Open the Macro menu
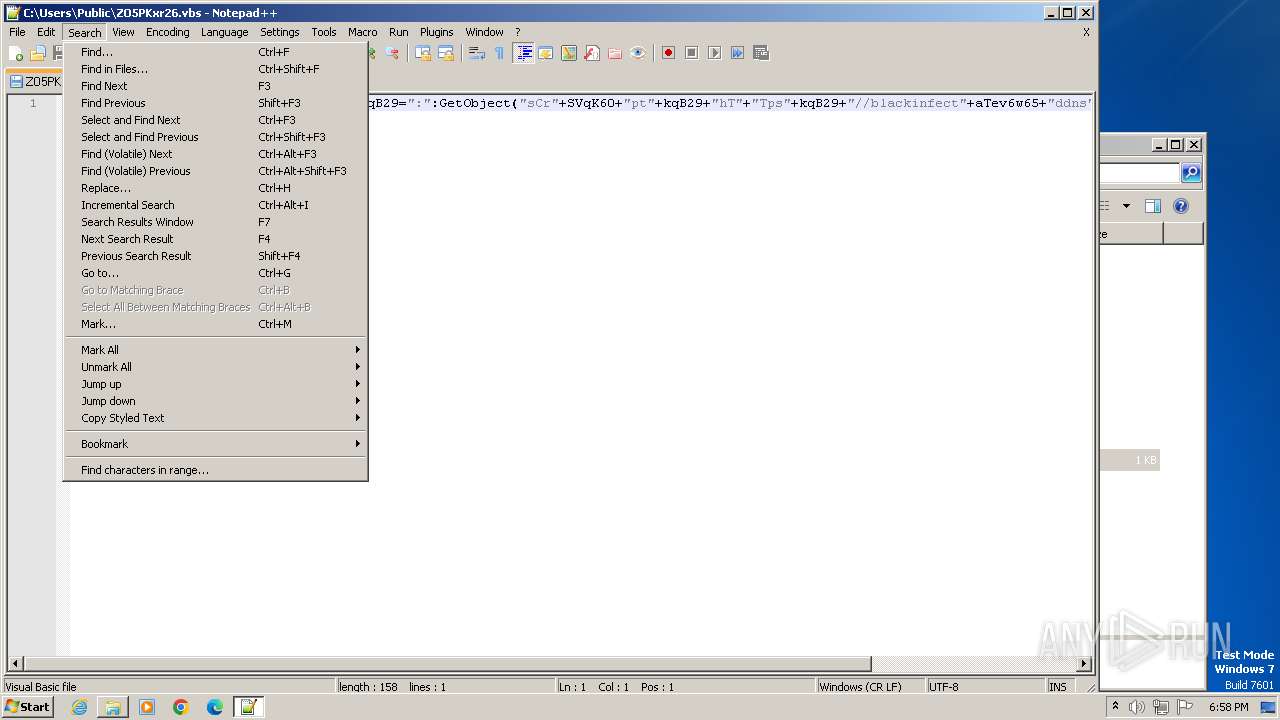Viewport: 1280px width, 720px height. [362, 32]
